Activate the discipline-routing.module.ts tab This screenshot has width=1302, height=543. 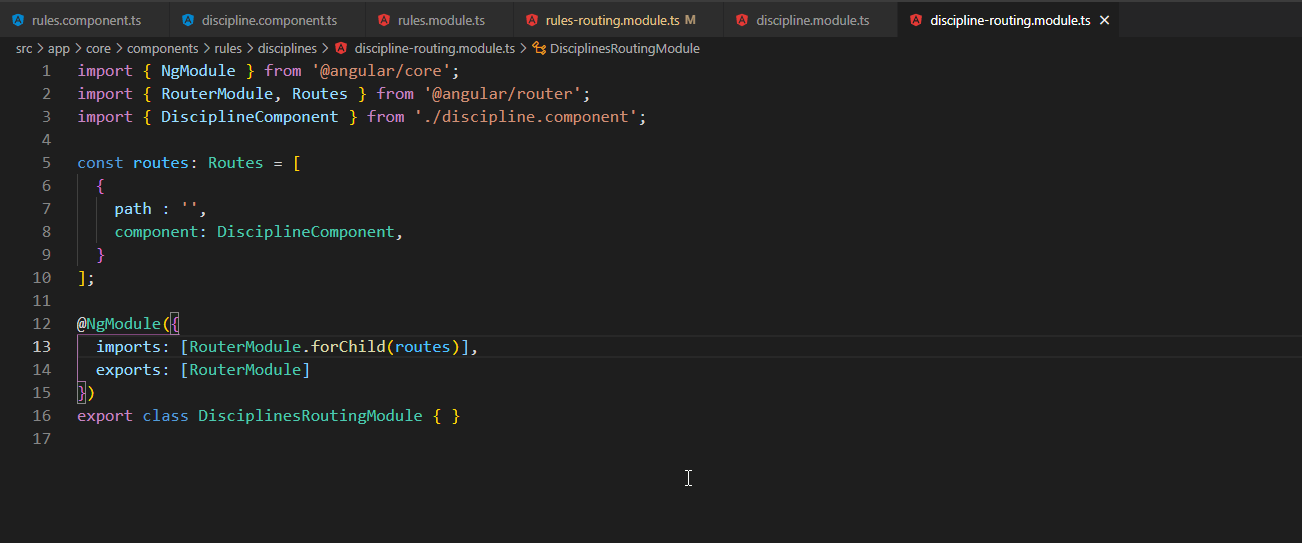pos(1010,20)
